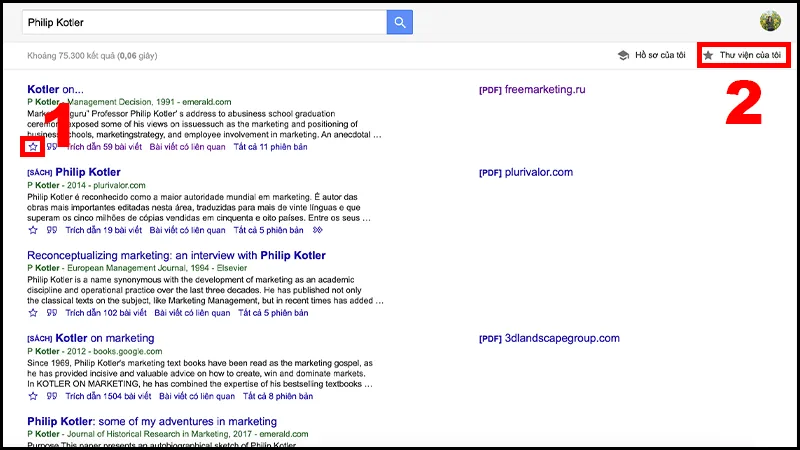Star the 'Reconceptualizing marketing' result

tap(33, 313)
